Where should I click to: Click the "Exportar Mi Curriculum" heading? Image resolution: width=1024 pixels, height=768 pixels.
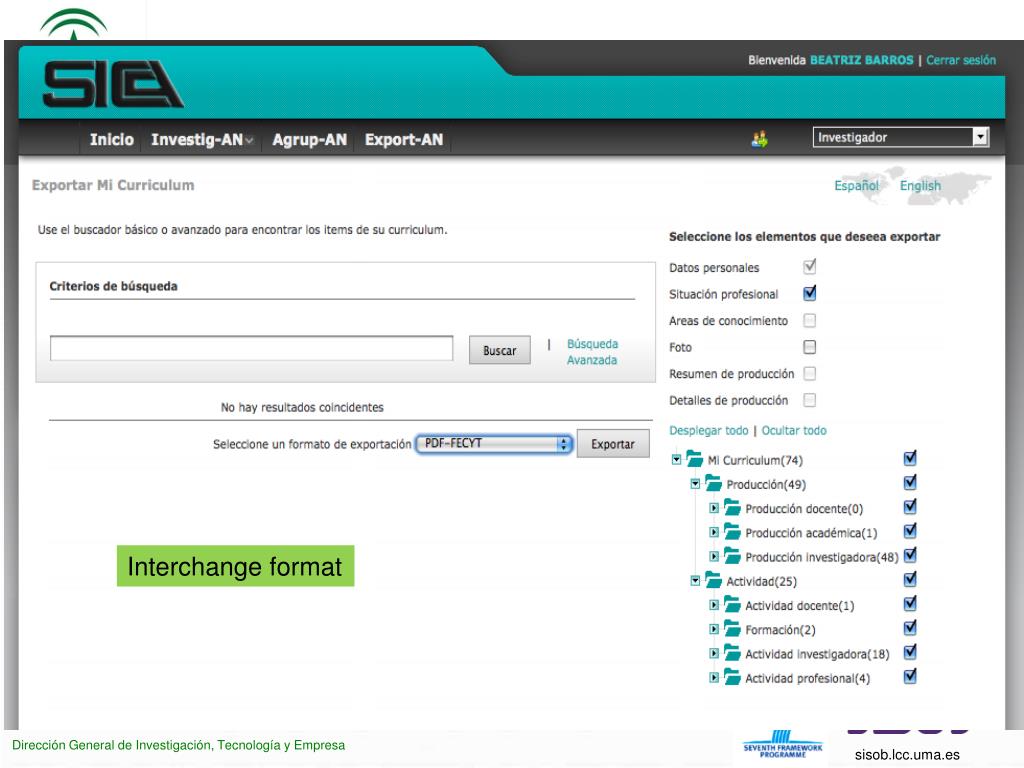[x=113, y=185]
